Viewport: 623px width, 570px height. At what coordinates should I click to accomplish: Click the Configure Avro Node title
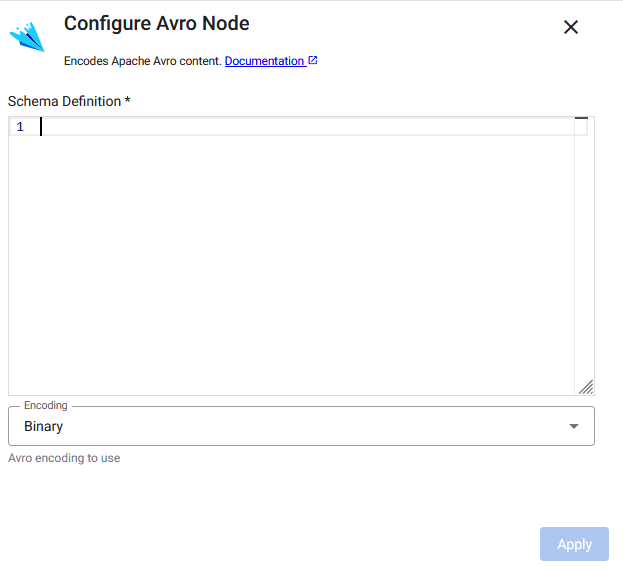(156, 23)
